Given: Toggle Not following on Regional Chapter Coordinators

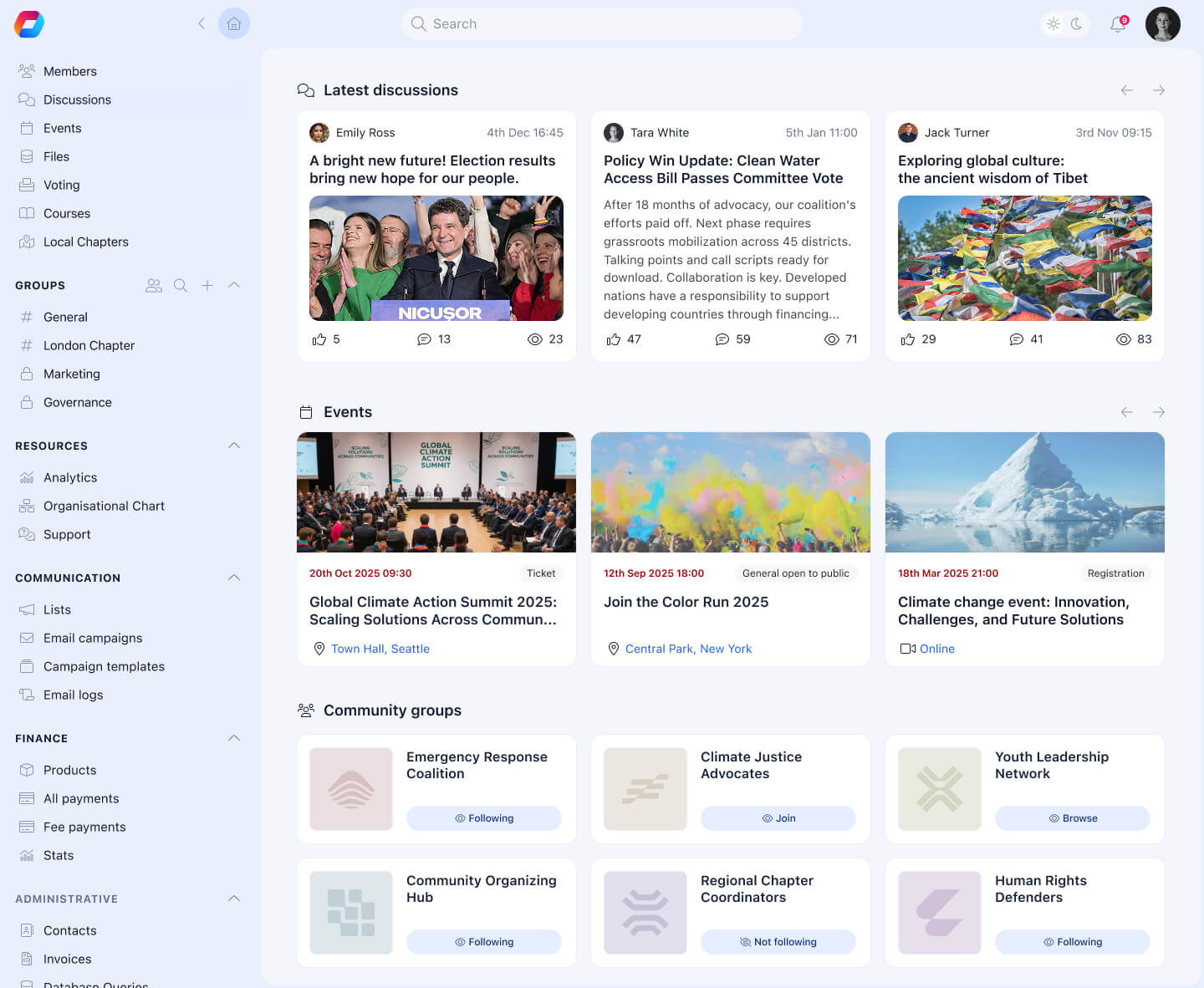Looking at the screenshot, I should [778, 942].
